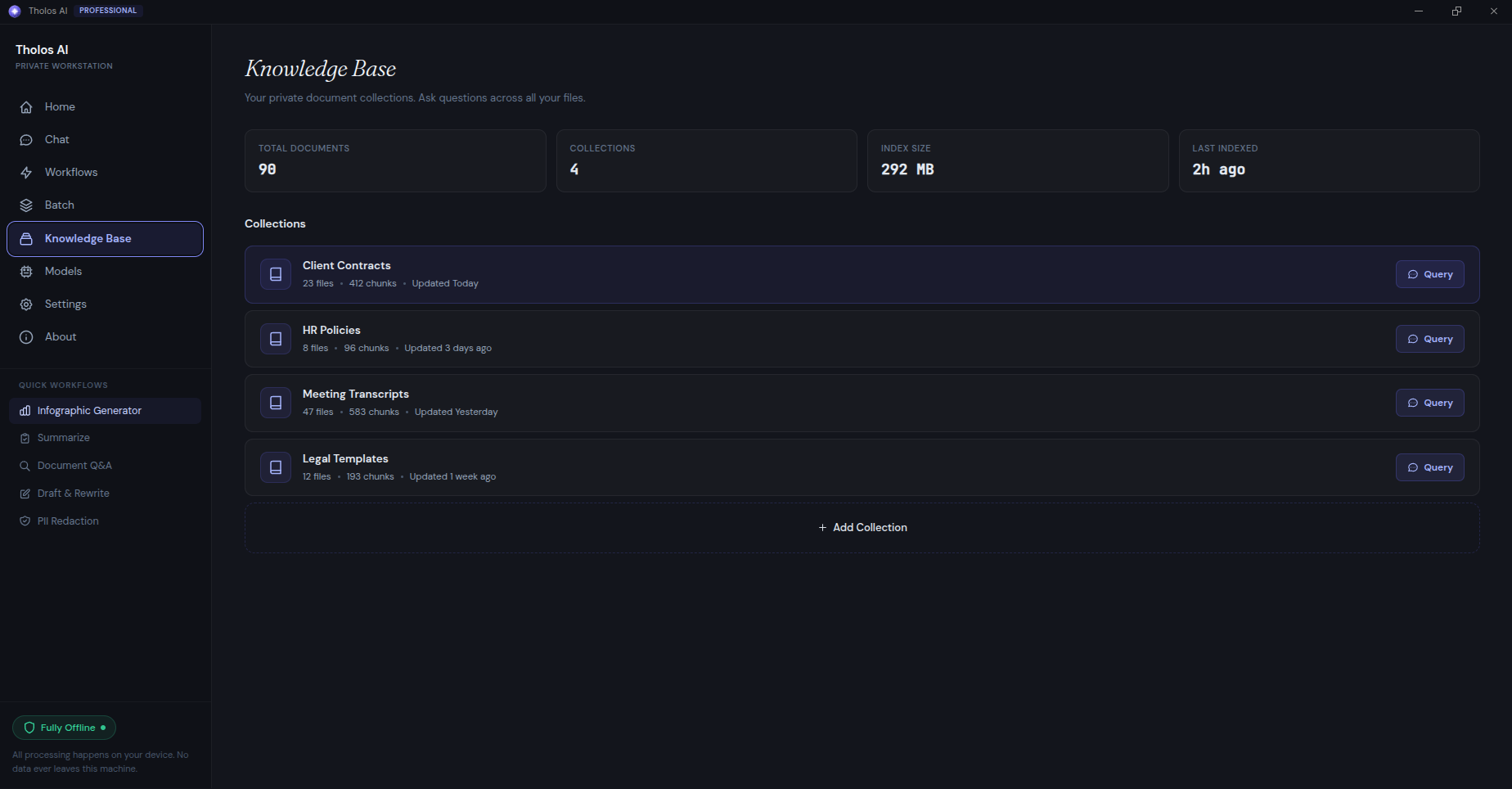Launch the Infographic Generator quick workflow
1512x789 pixels.
[x=105, y=411]
